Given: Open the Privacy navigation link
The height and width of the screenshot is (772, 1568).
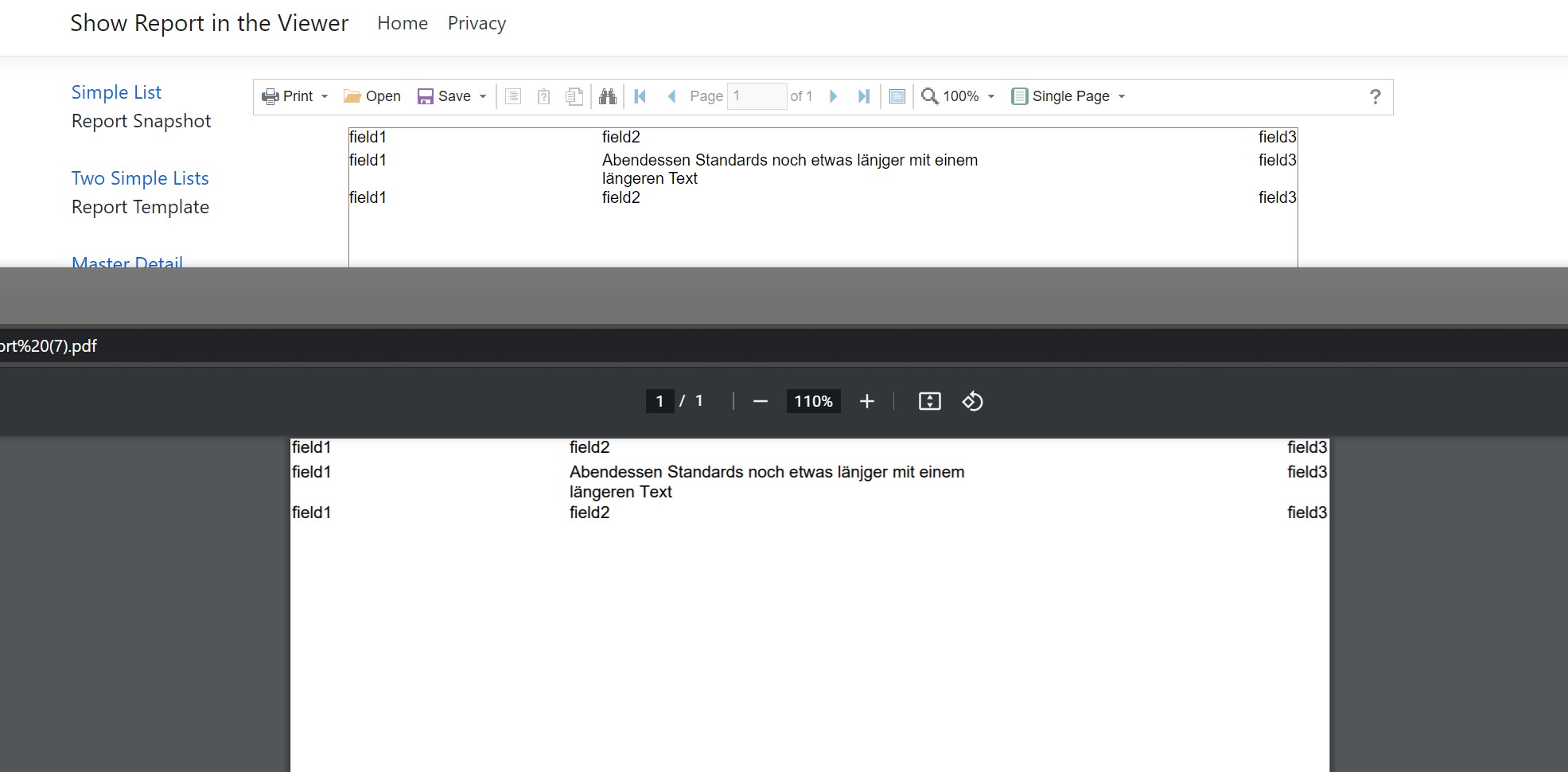Looking at the screenshot, I should (x=477, y=24).
